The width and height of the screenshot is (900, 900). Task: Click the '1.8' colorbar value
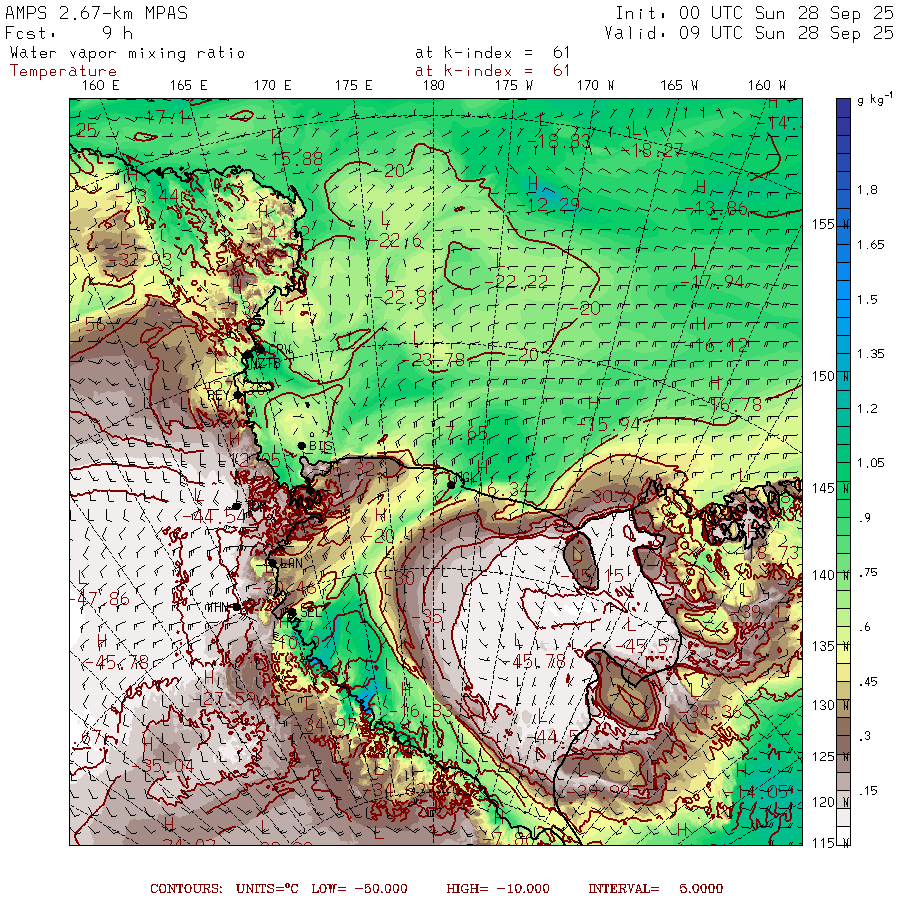pyautogui.click(x=867, y=190)
